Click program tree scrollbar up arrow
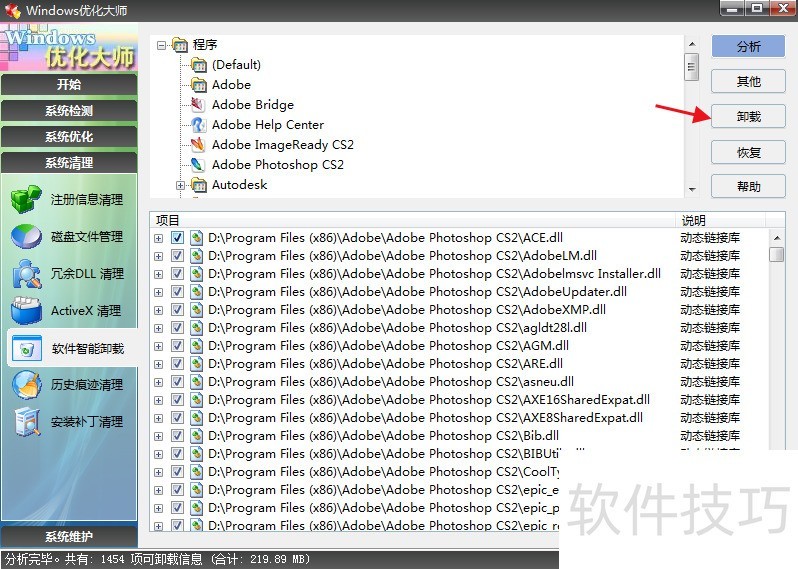 [x=692, y=44]
